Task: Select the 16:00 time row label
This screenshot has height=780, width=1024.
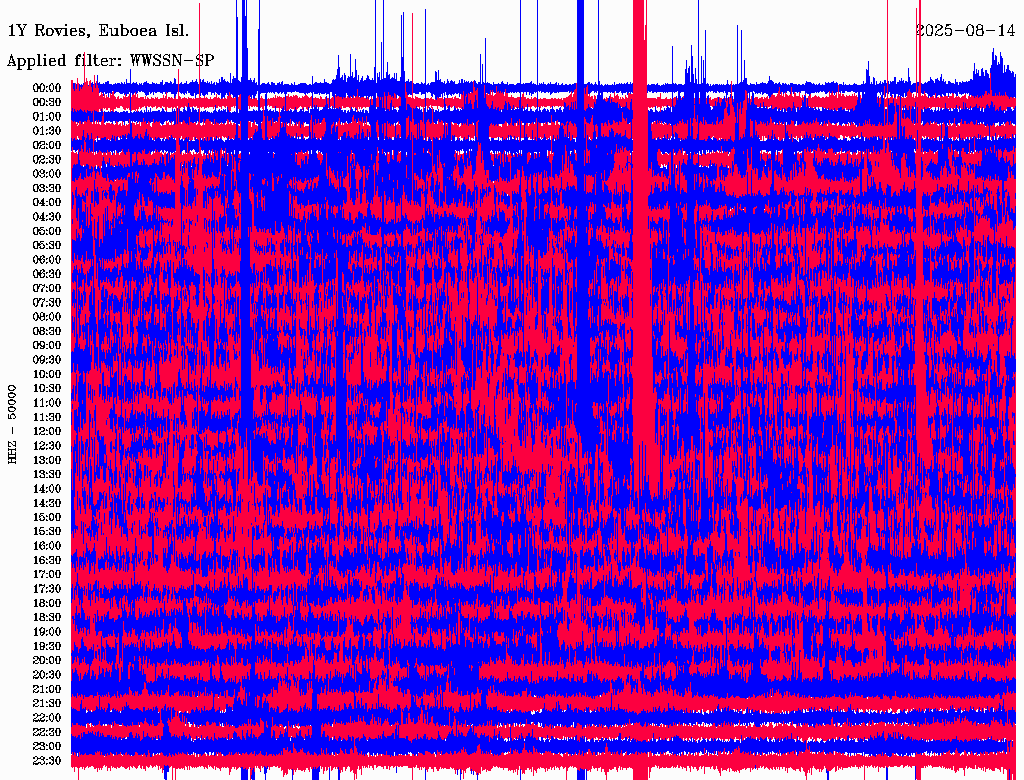Action: (x=47, y=546)
